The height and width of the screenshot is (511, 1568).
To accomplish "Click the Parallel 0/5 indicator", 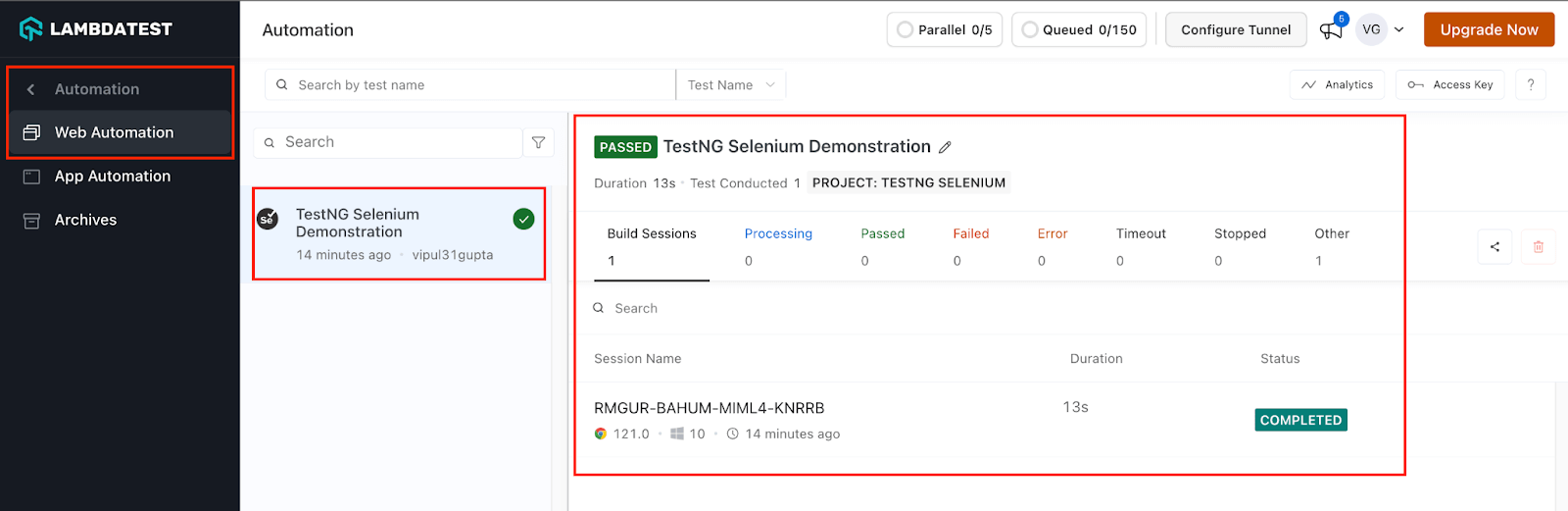I will tap(945, 29).
